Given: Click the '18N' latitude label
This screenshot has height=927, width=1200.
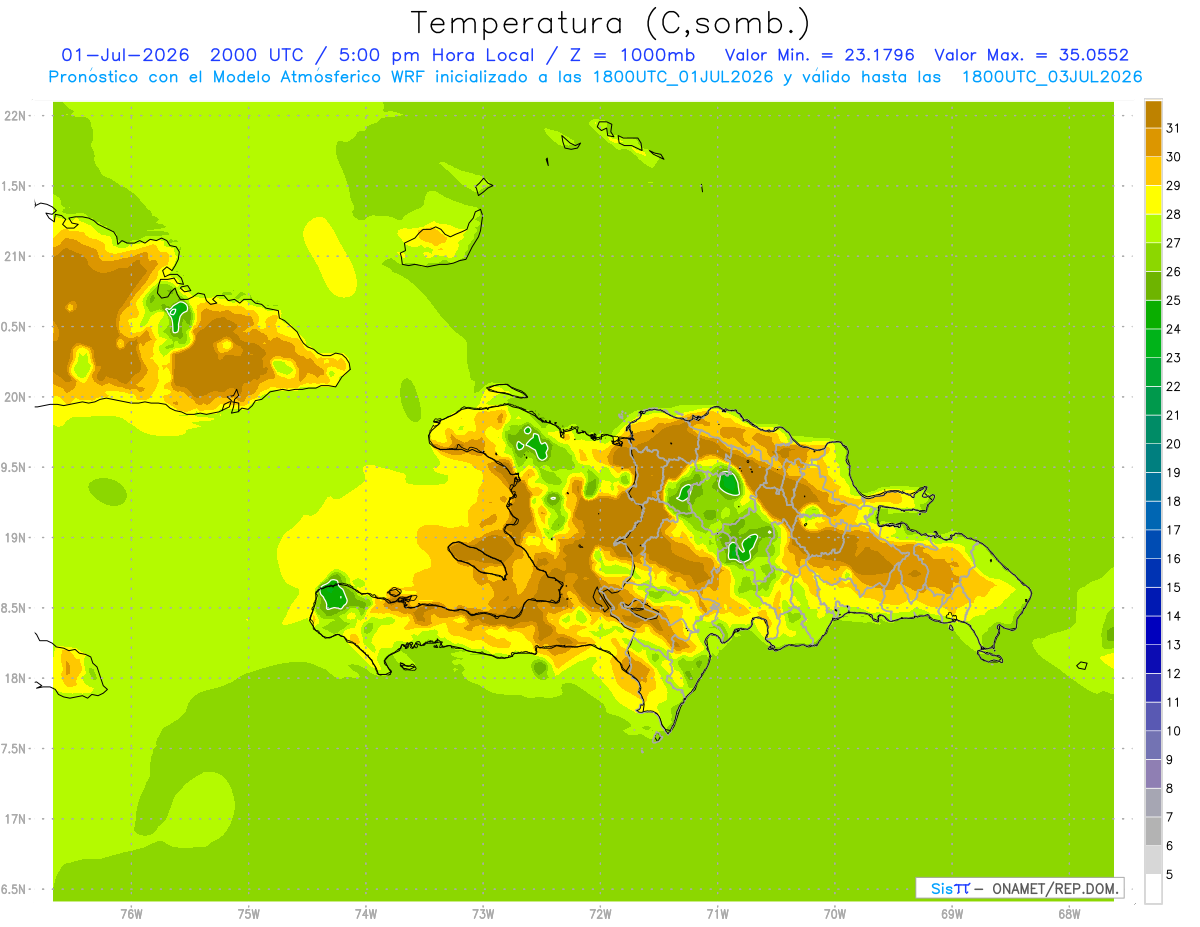Looking at the screenshot, I should pos(14,678).
